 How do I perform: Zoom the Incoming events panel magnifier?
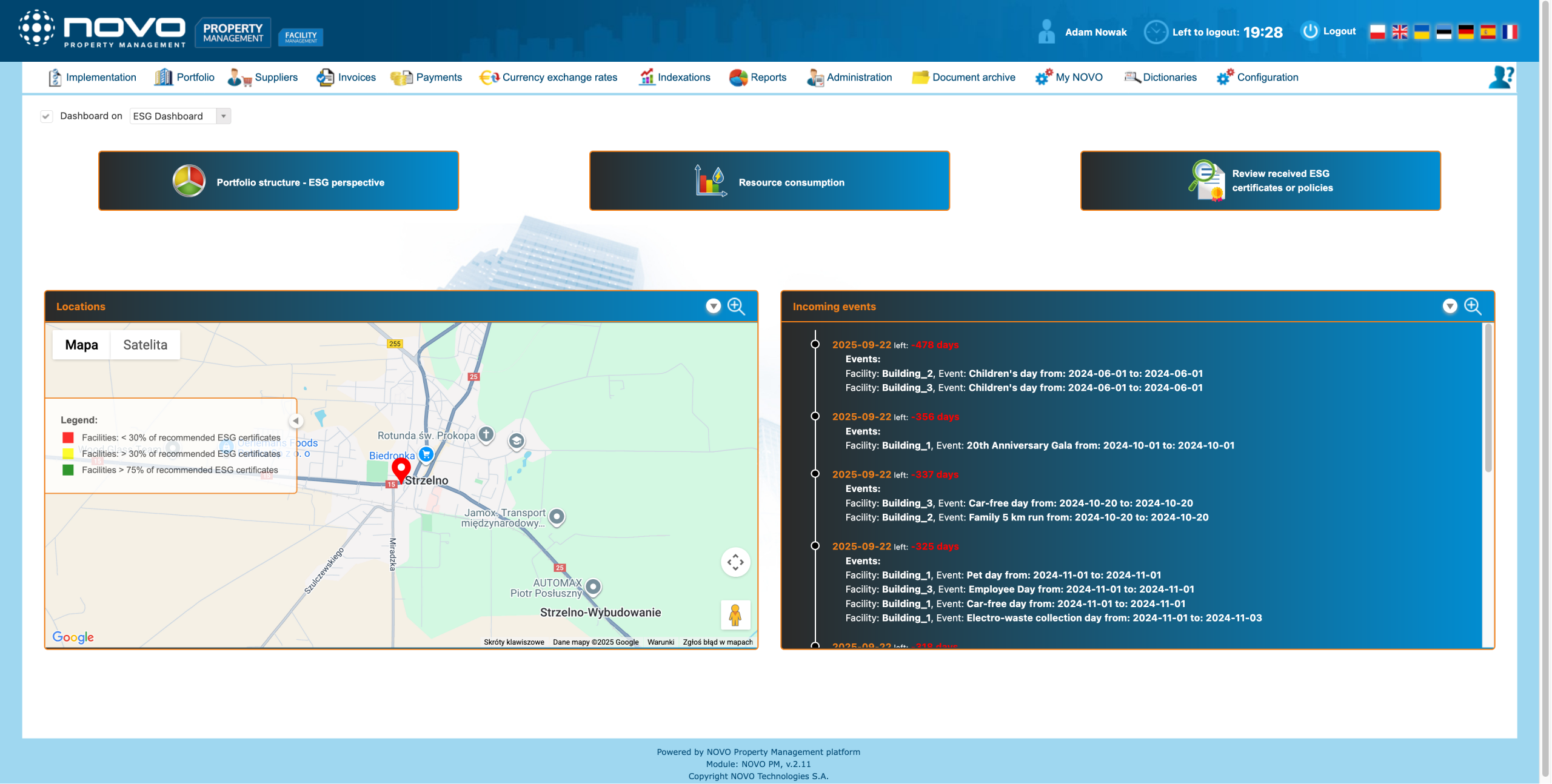coord(1473,306)
